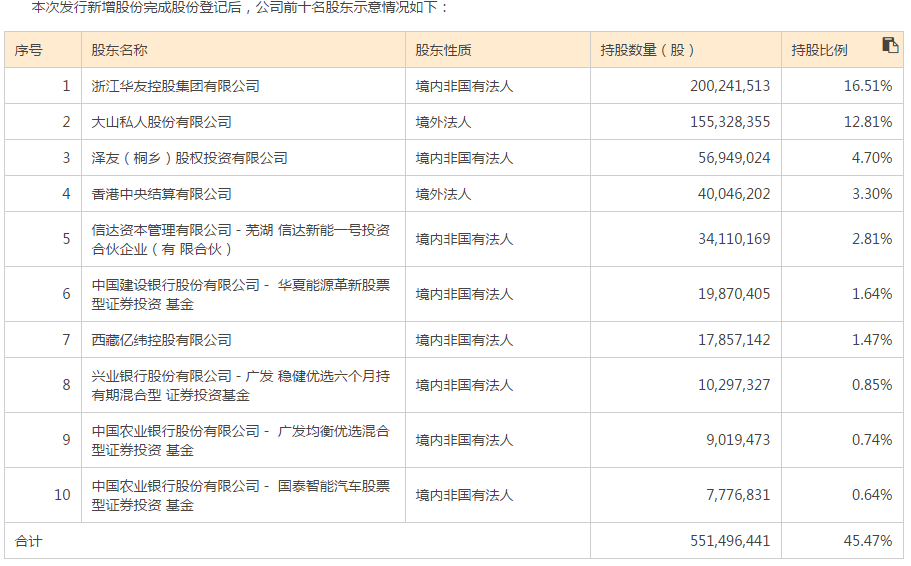
Task: Click the percentage 12.81%
Action: click(x=868, y=122)
